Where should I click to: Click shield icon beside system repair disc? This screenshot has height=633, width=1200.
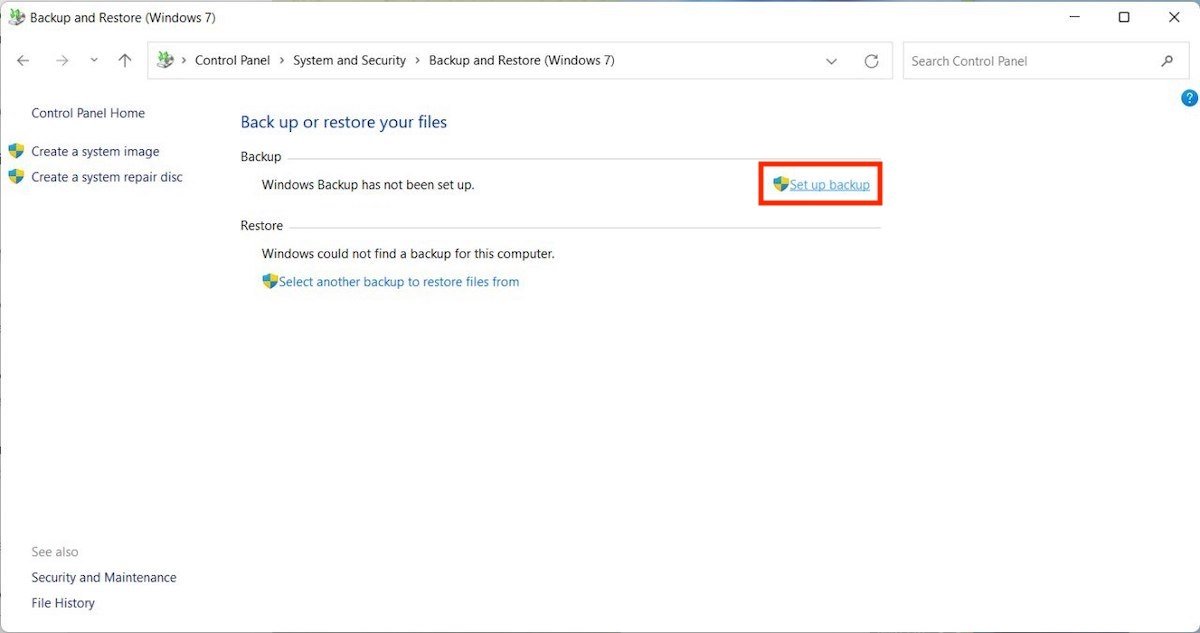16,176
